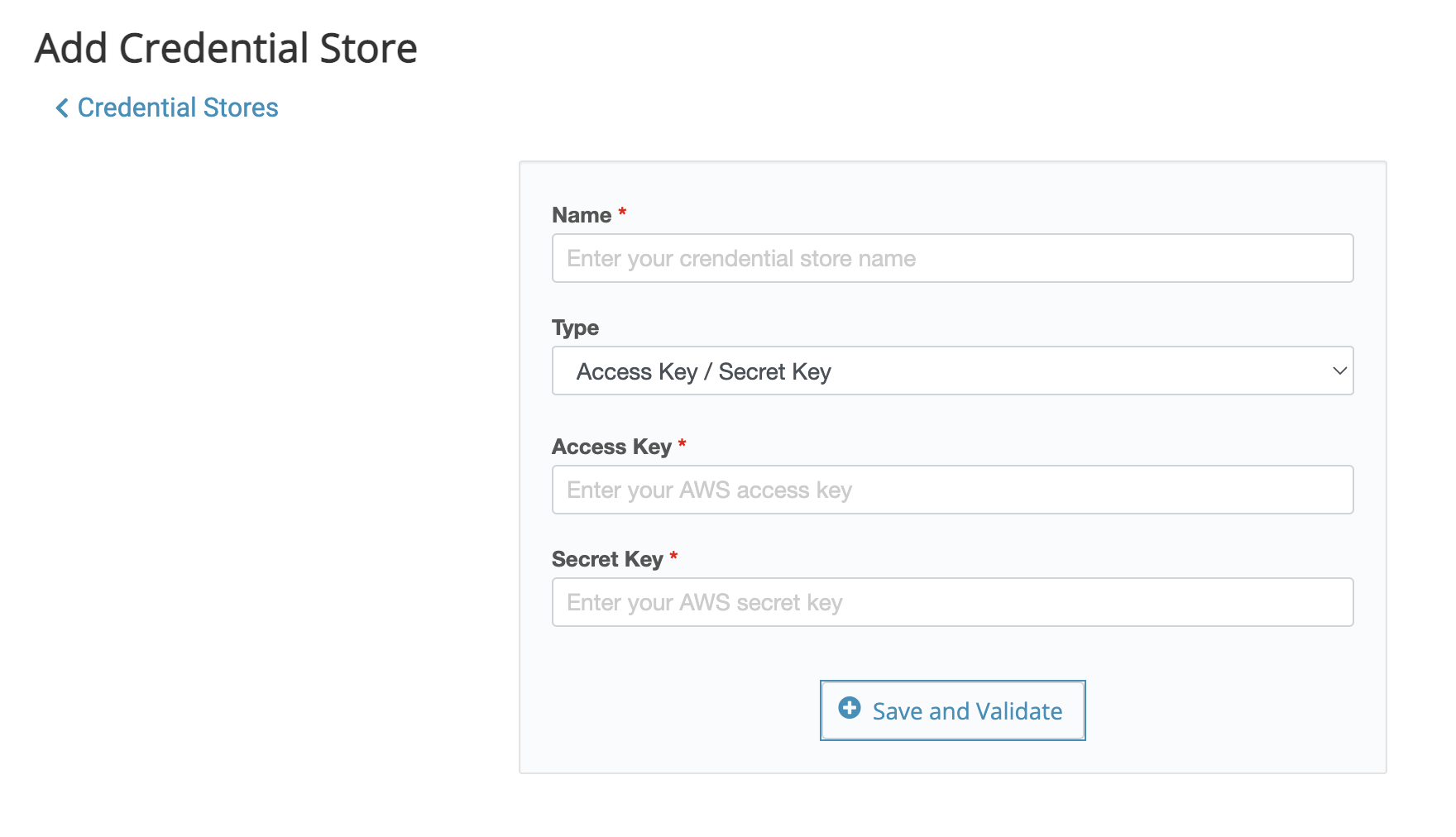Click the Add Credential Store page heading
This screenshot has width=1456, height=837.
(x=226, y=49)
